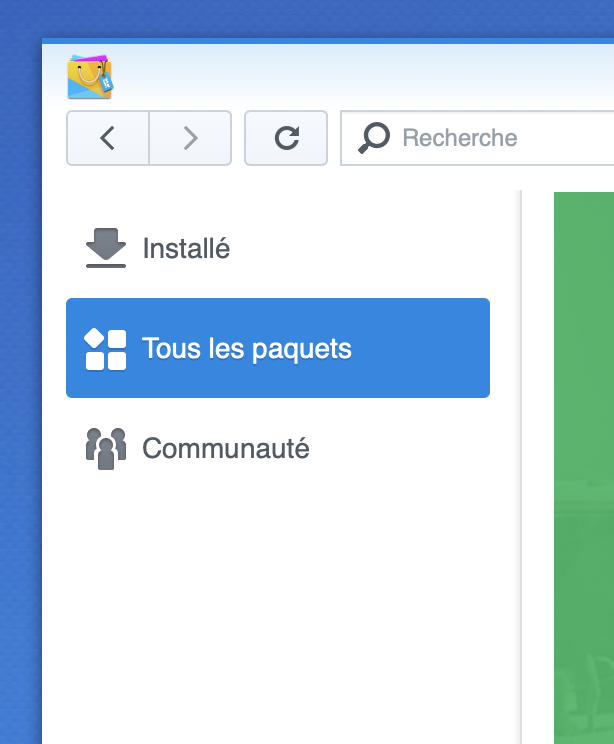
Task: Refresh the package list
Action: [286, 138]
